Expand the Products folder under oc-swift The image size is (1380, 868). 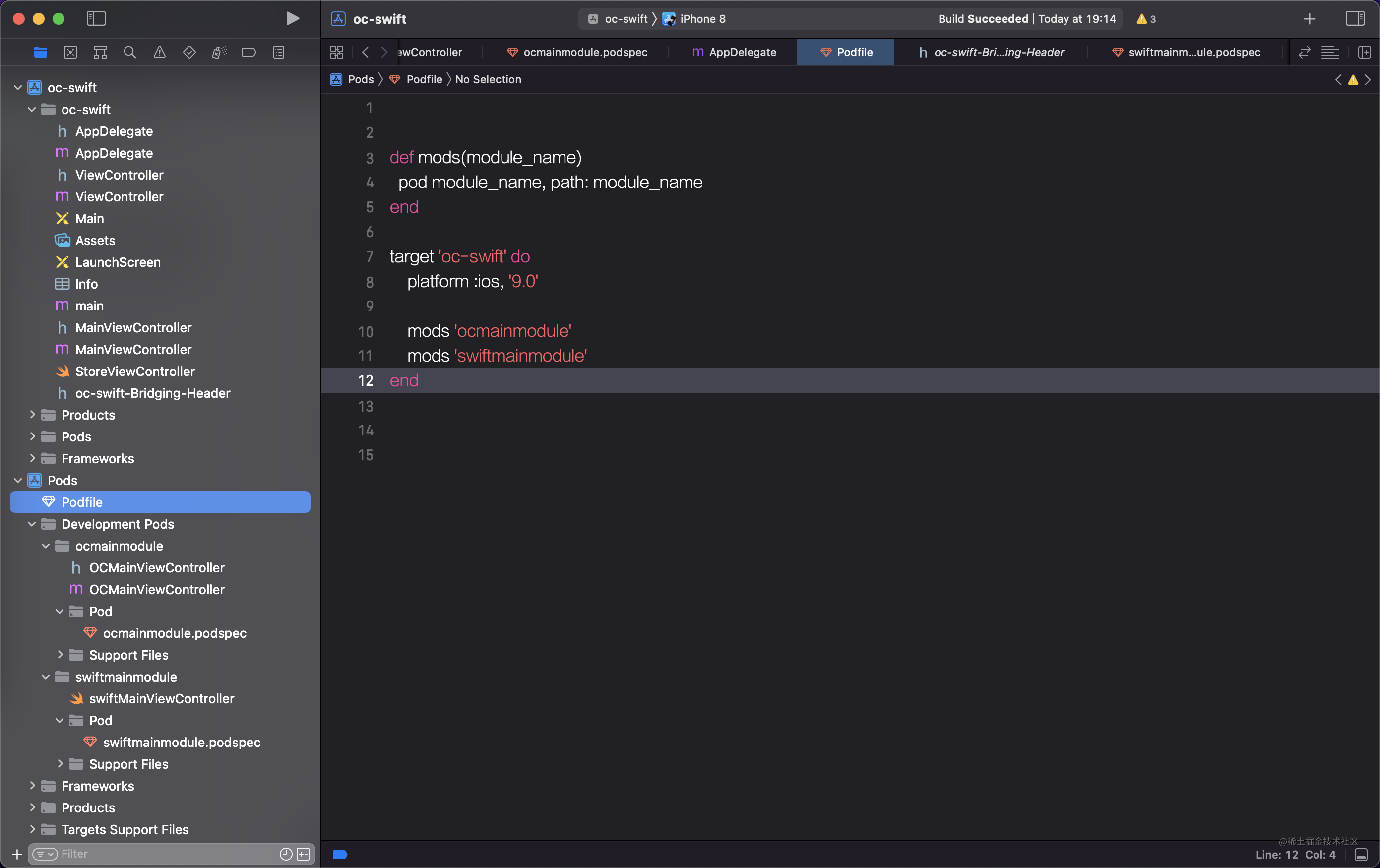(32, 415)
